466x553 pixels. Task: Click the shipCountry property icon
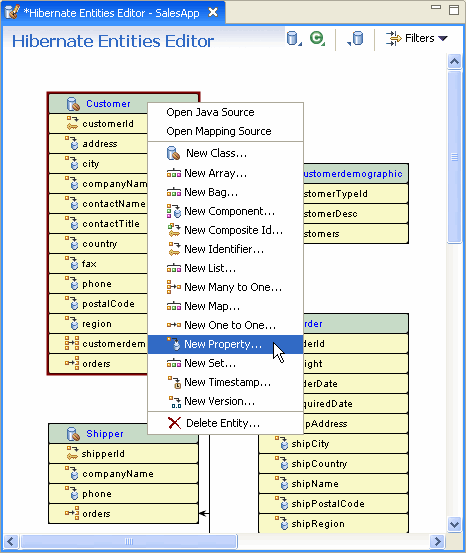282,463
